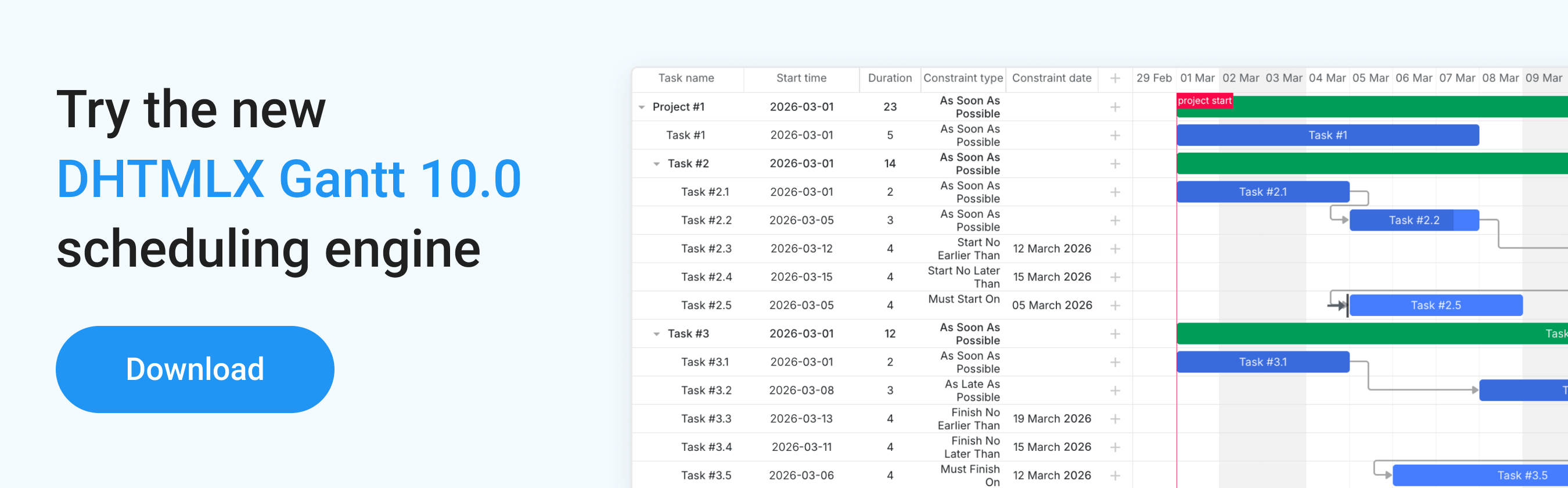Click duration 23 in Project #1 row
The width and height of the screenshot is (1568, 488).
tap(889, 107)
